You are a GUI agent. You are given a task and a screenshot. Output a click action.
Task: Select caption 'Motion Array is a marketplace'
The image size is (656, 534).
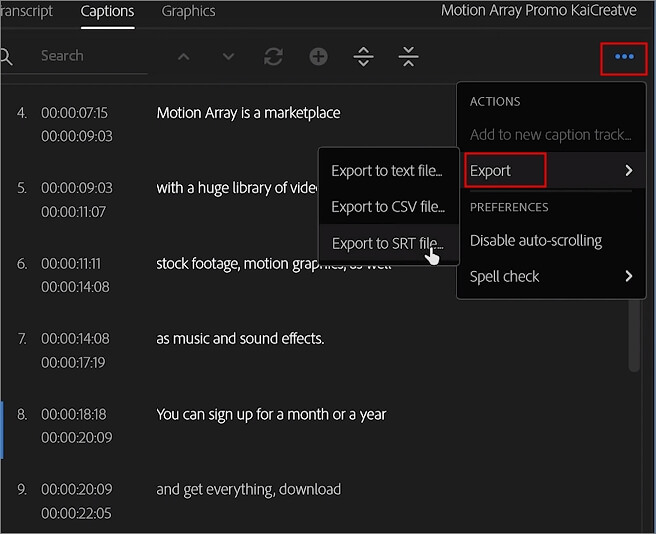249,113
